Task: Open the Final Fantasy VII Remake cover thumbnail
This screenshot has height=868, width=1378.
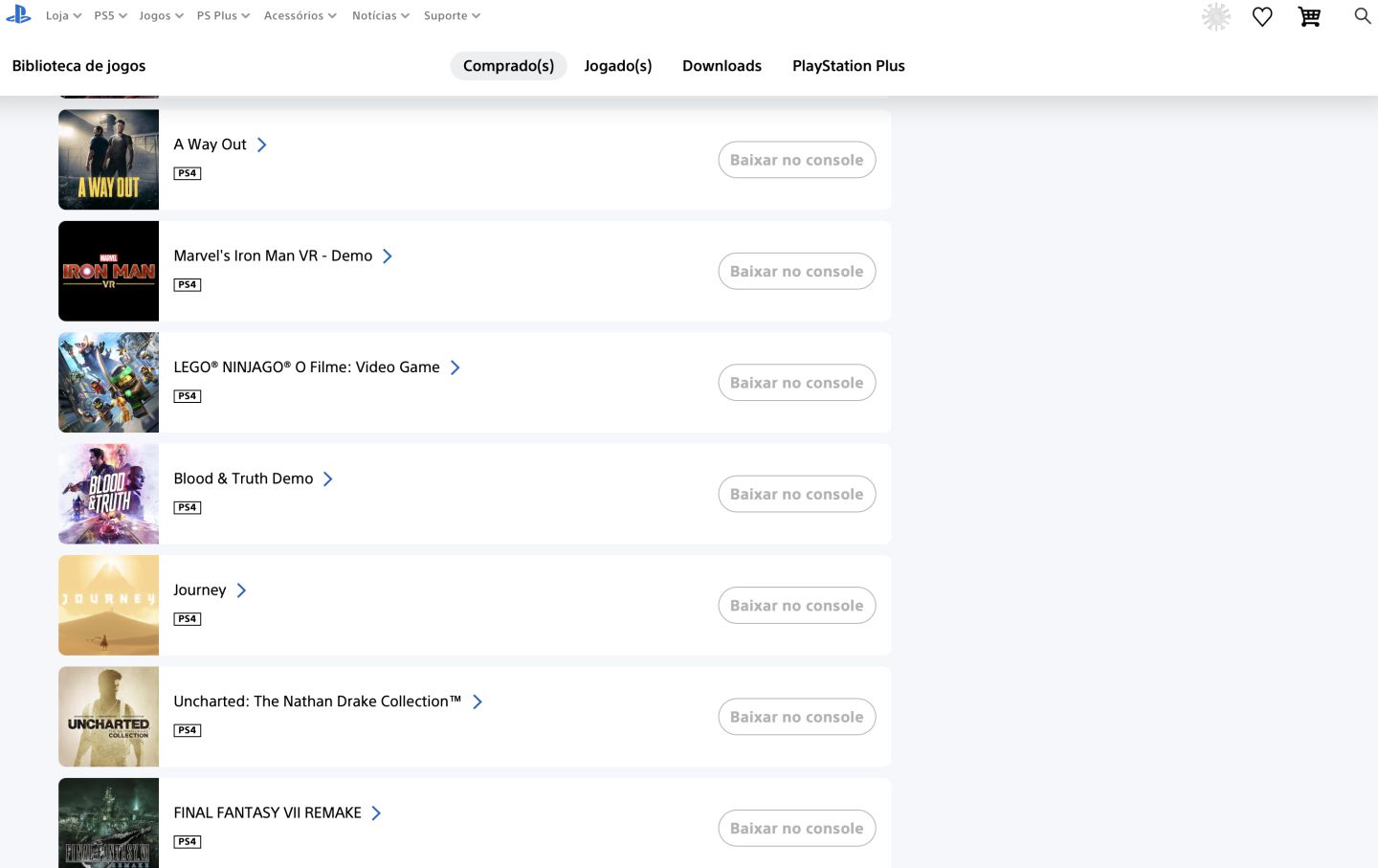Action: (108, 823)
